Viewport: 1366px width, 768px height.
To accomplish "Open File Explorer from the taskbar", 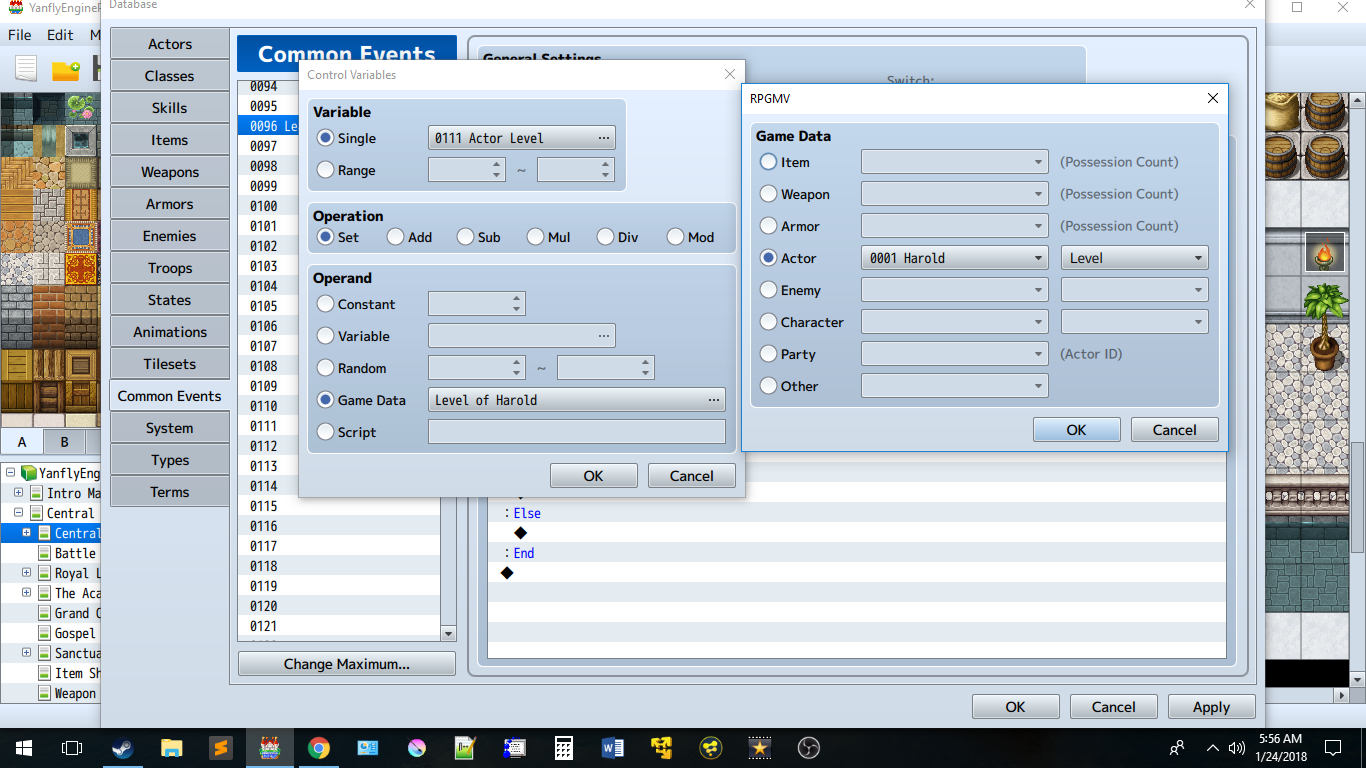I will (171, 747).
